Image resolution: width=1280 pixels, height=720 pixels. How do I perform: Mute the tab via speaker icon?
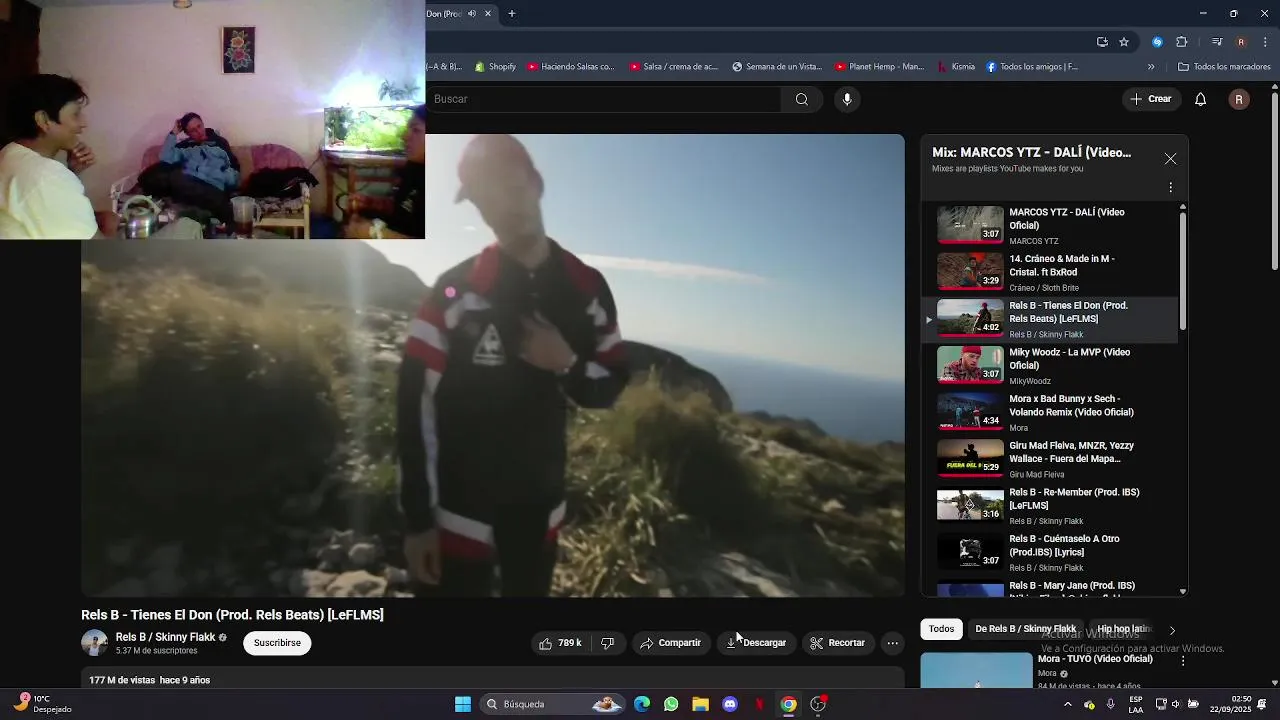472,14
